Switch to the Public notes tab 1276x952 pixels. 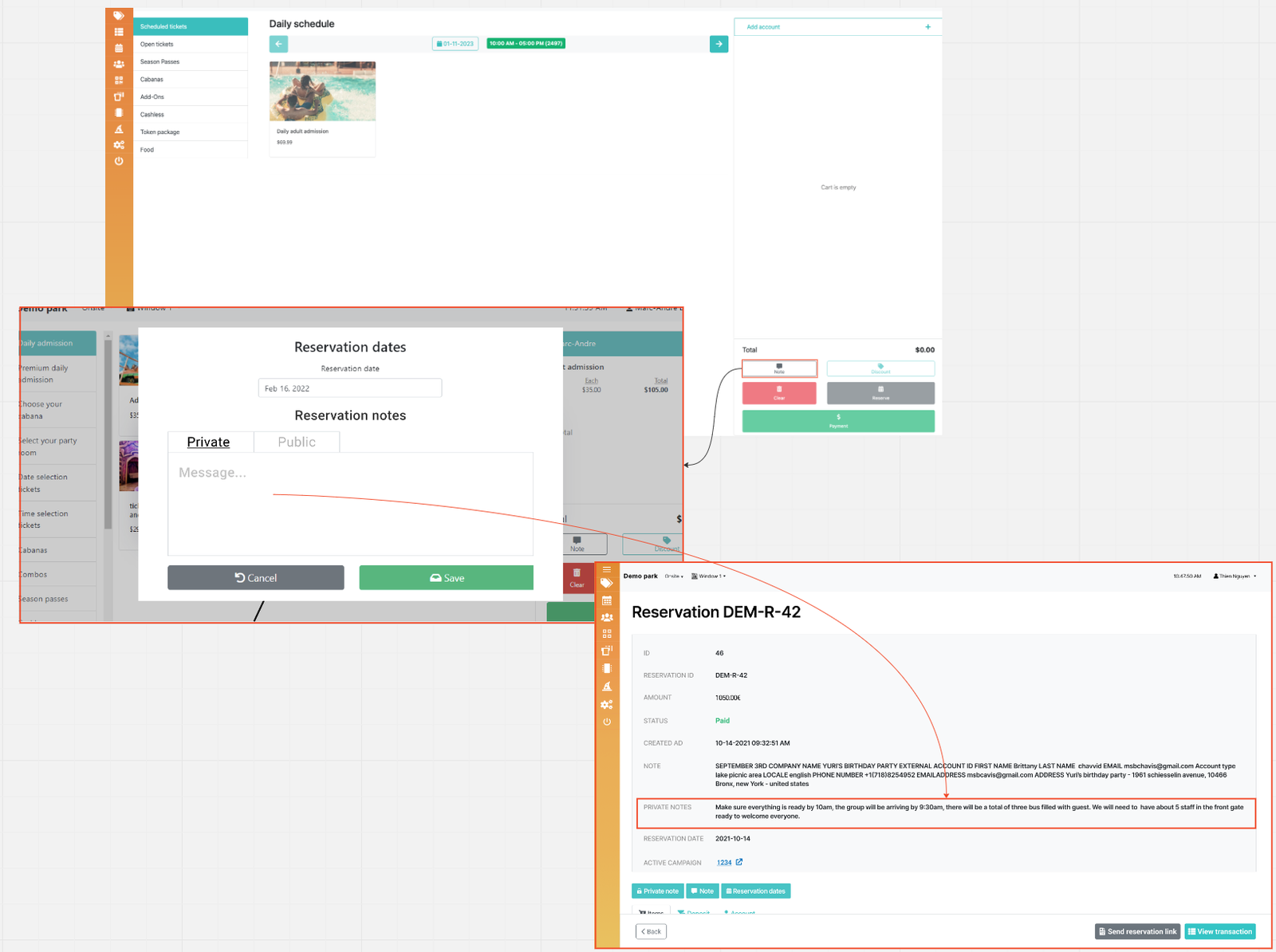click(x=297, y=442)
